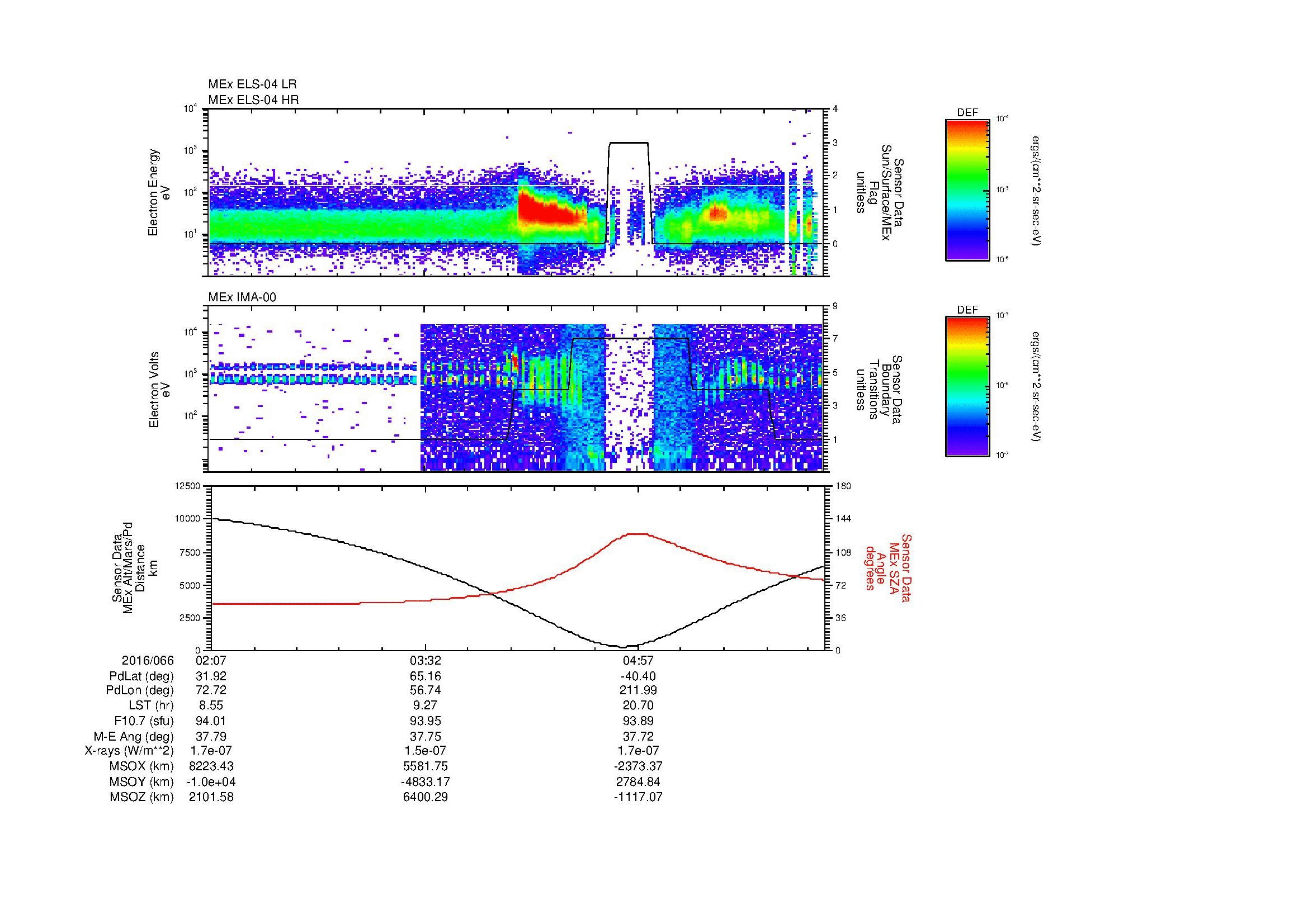Click the MSOX value 5581.75
This screenshot has width=1308, height=924.
point(425,766)
